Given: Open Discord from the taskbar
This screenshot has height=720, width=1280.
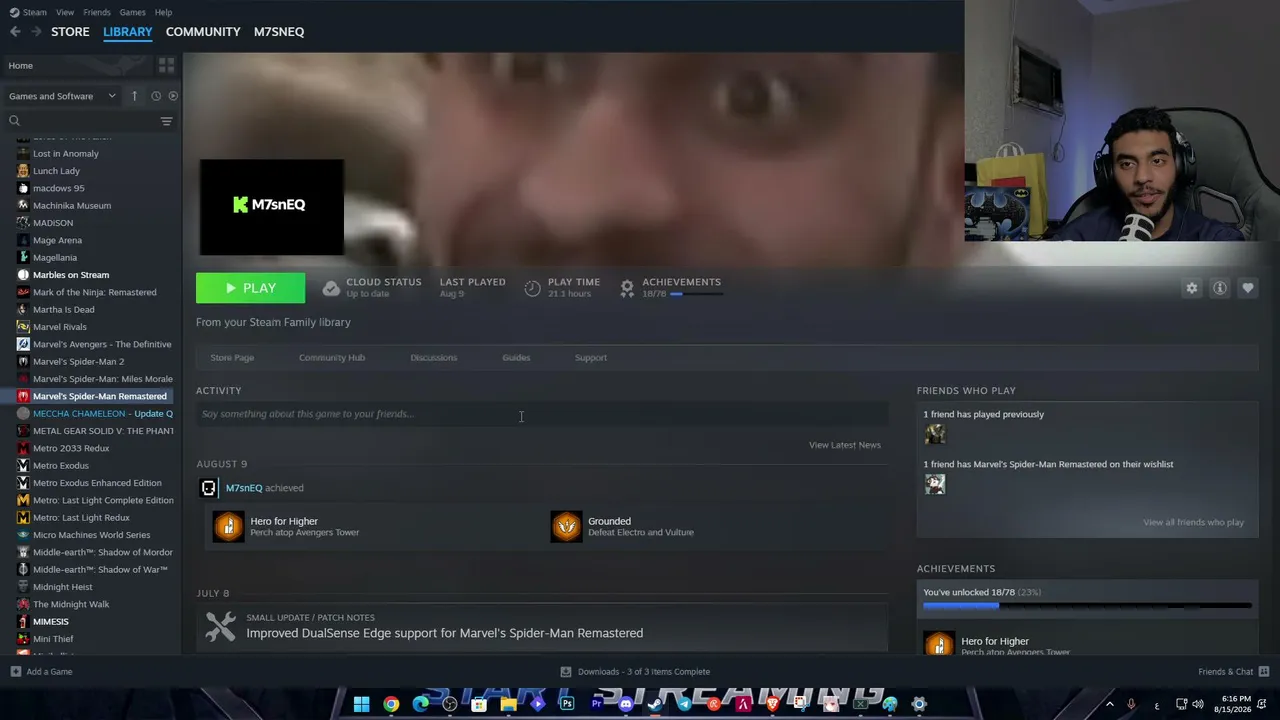Looking at the screenshot, I should click(626, 704).
